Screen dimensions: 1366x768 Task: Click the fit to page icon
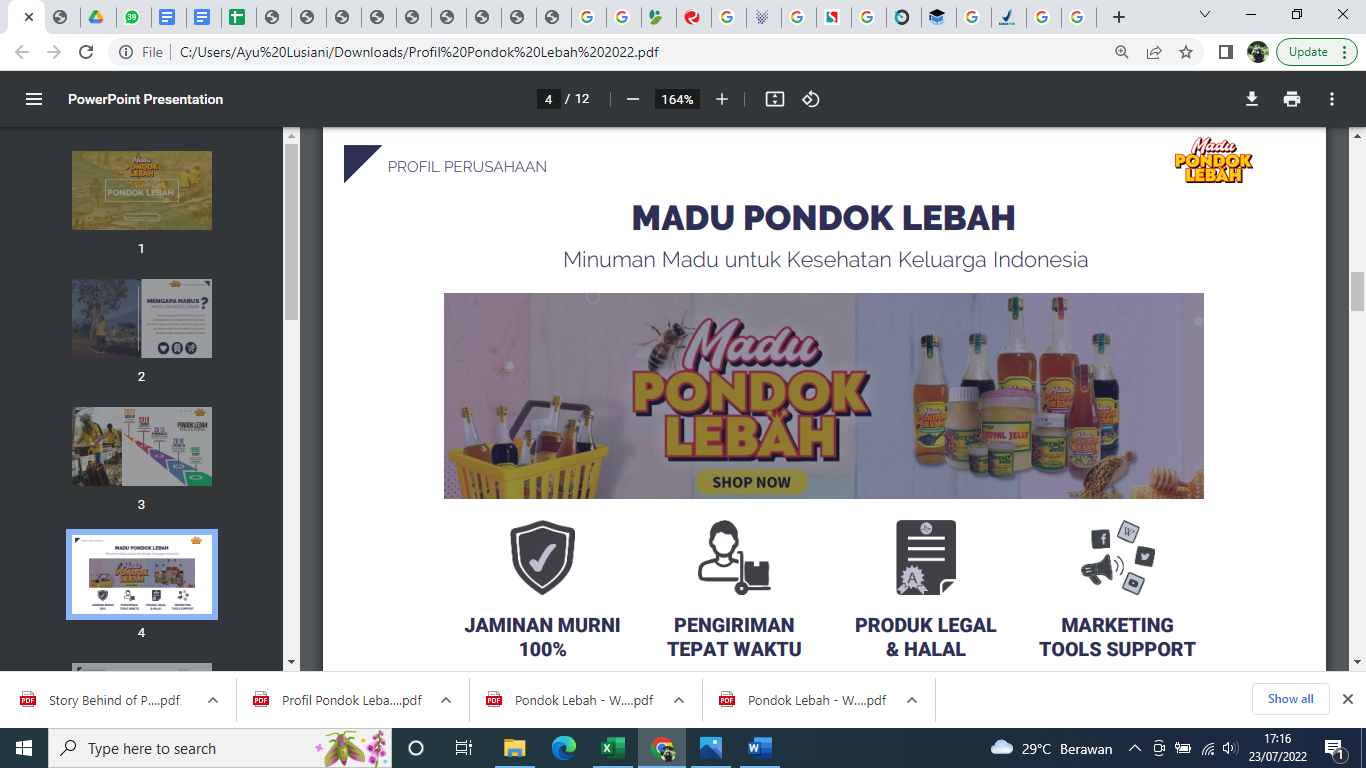click(774, 99)
